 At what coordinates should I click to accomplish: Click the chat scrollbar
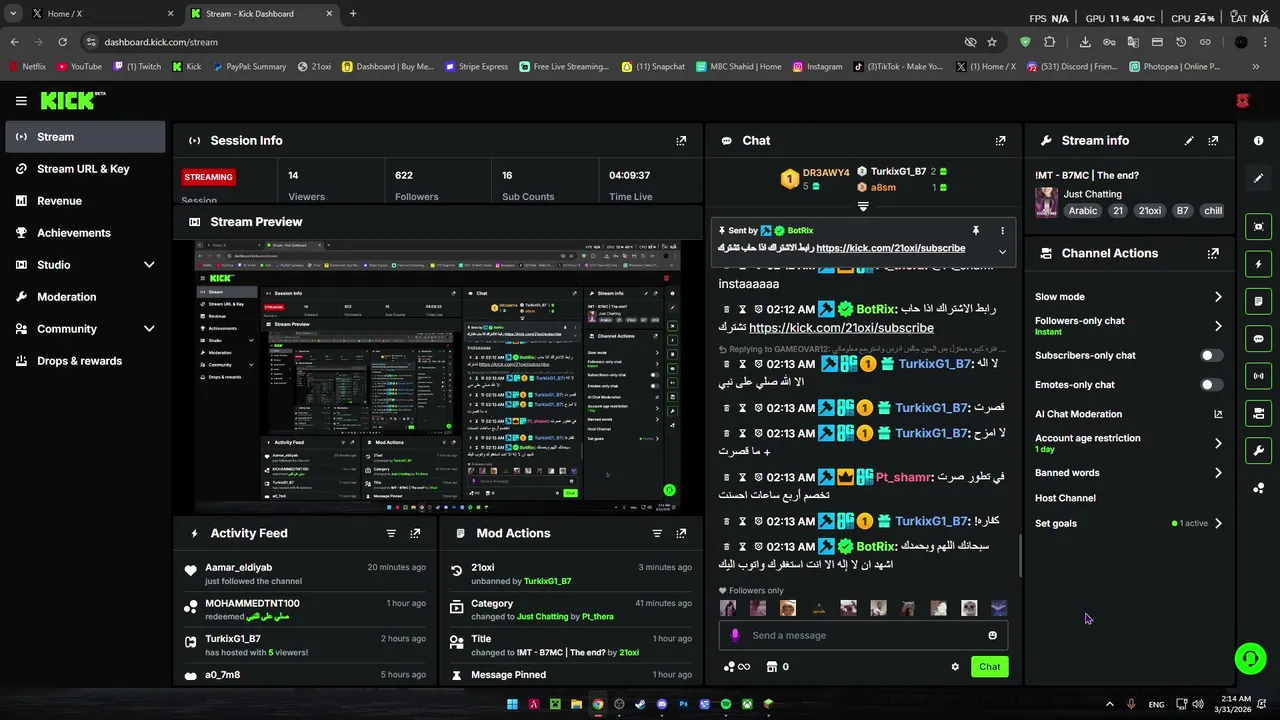coord(1020,555)
